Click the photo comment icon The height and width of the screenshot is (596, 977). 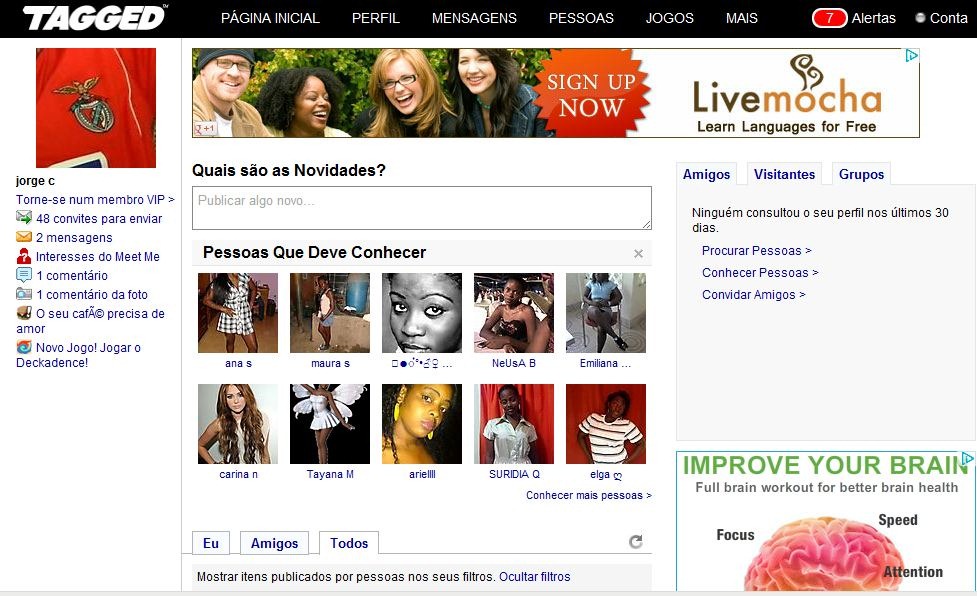click(24, 294)
